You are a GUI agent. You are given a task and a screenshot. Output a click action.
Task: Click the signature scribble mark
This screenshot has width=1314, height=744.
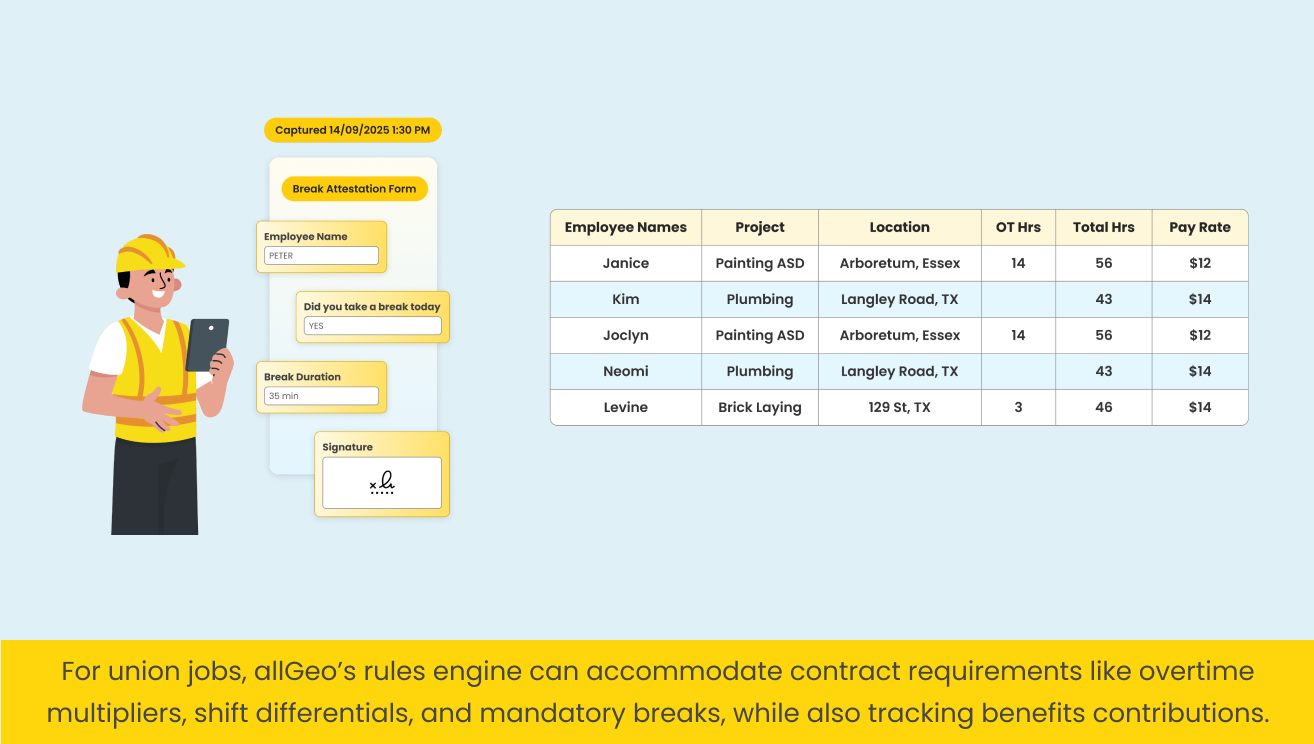tap(382, 484)
